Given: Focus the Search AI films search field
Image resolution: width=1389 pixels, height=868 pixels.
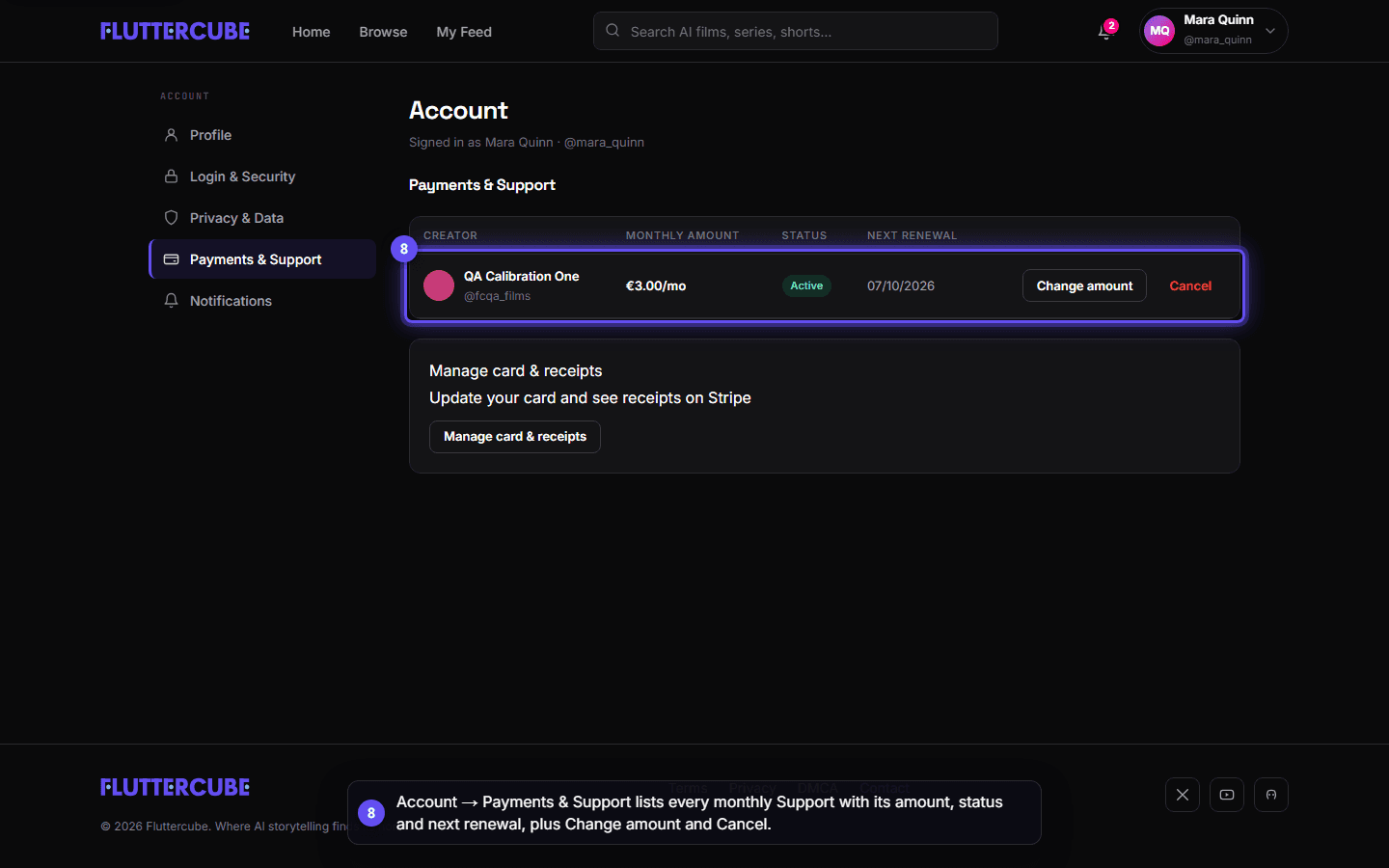Looking at the screenshot, I should pyautogui.click(x=796, y=31).
